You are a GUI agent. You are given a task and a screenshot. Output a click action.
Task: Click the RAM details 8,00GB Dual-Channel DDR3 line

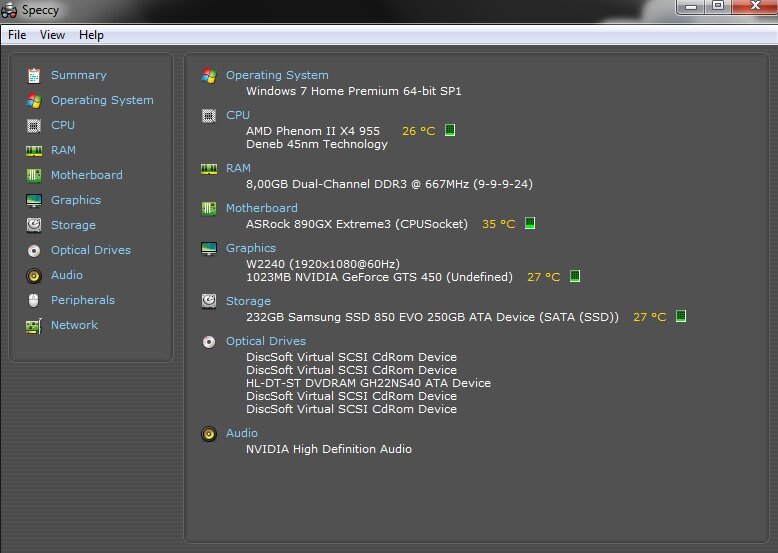pyautogui.click(x=389, y=184)
